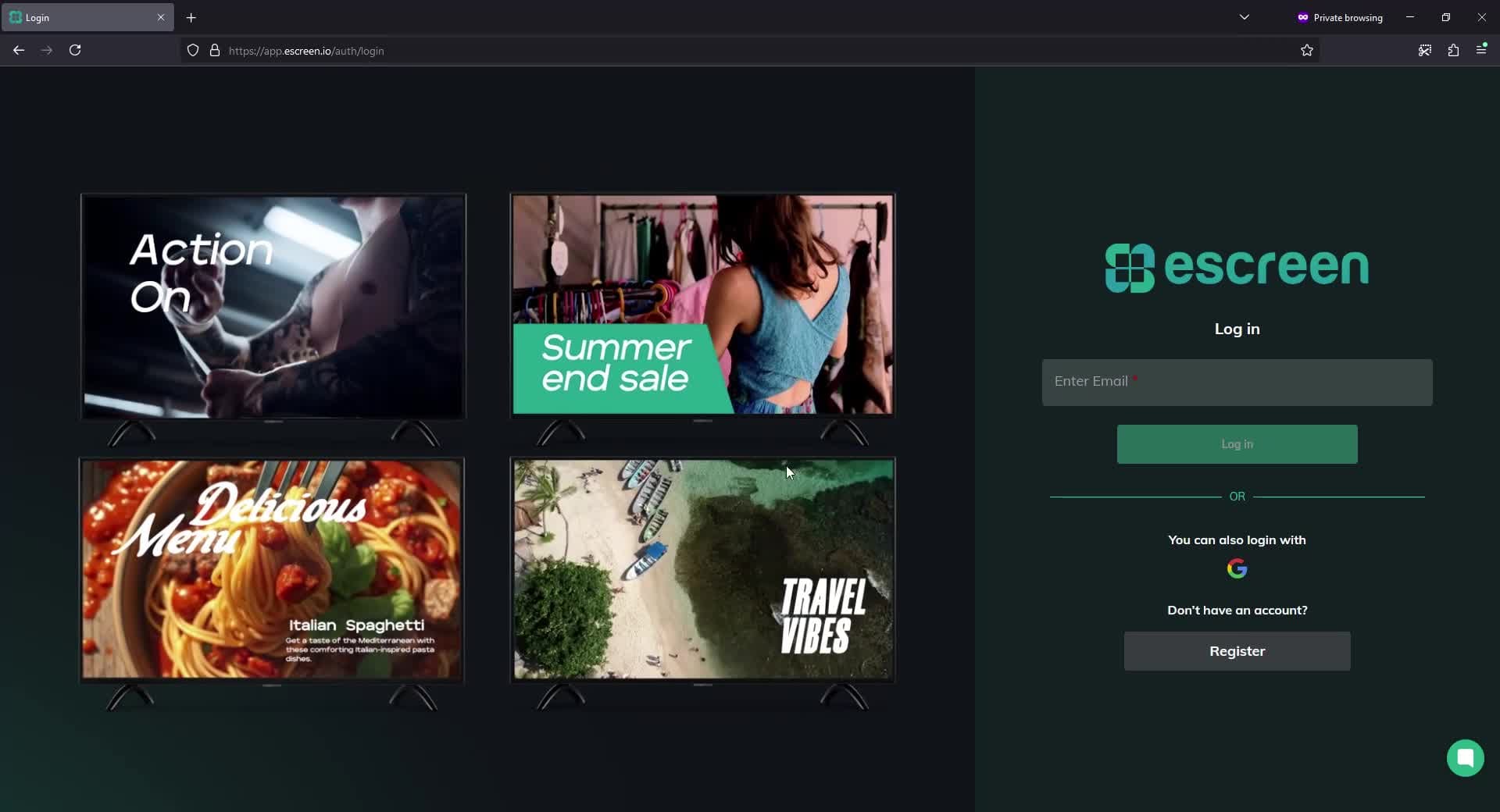Close the Login tab
The width and height of the screenshot is (1500, 812).
click(161, 17)
